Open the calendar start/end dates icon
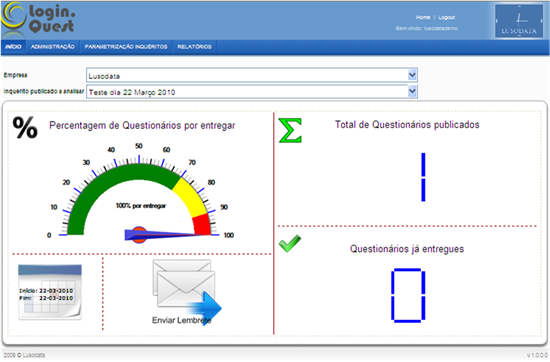This screenshot has width=550, height=362. click(x=50, y=292)
